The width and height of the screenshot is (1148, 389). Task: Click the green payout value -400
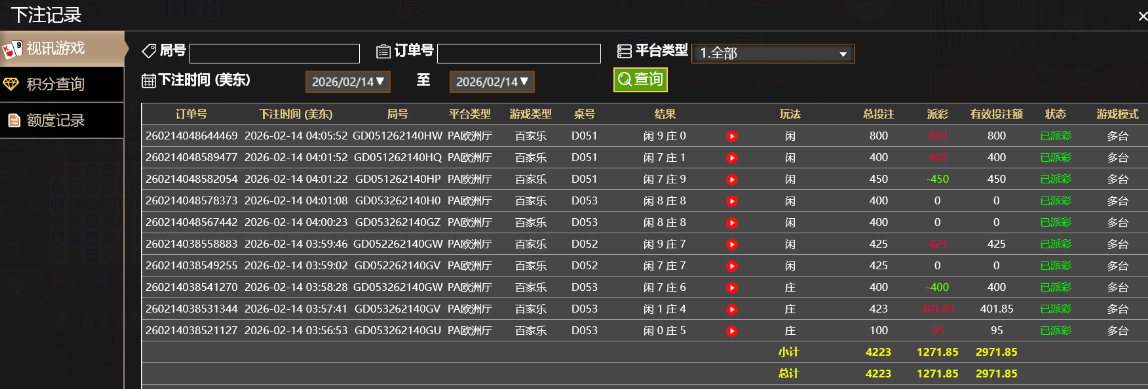click(937, 287)
